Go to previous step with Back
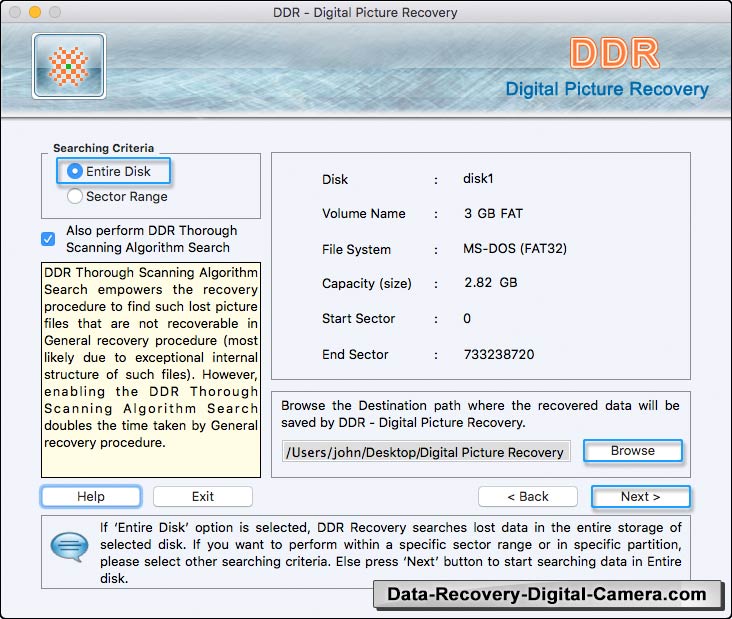 pos(528,496)
